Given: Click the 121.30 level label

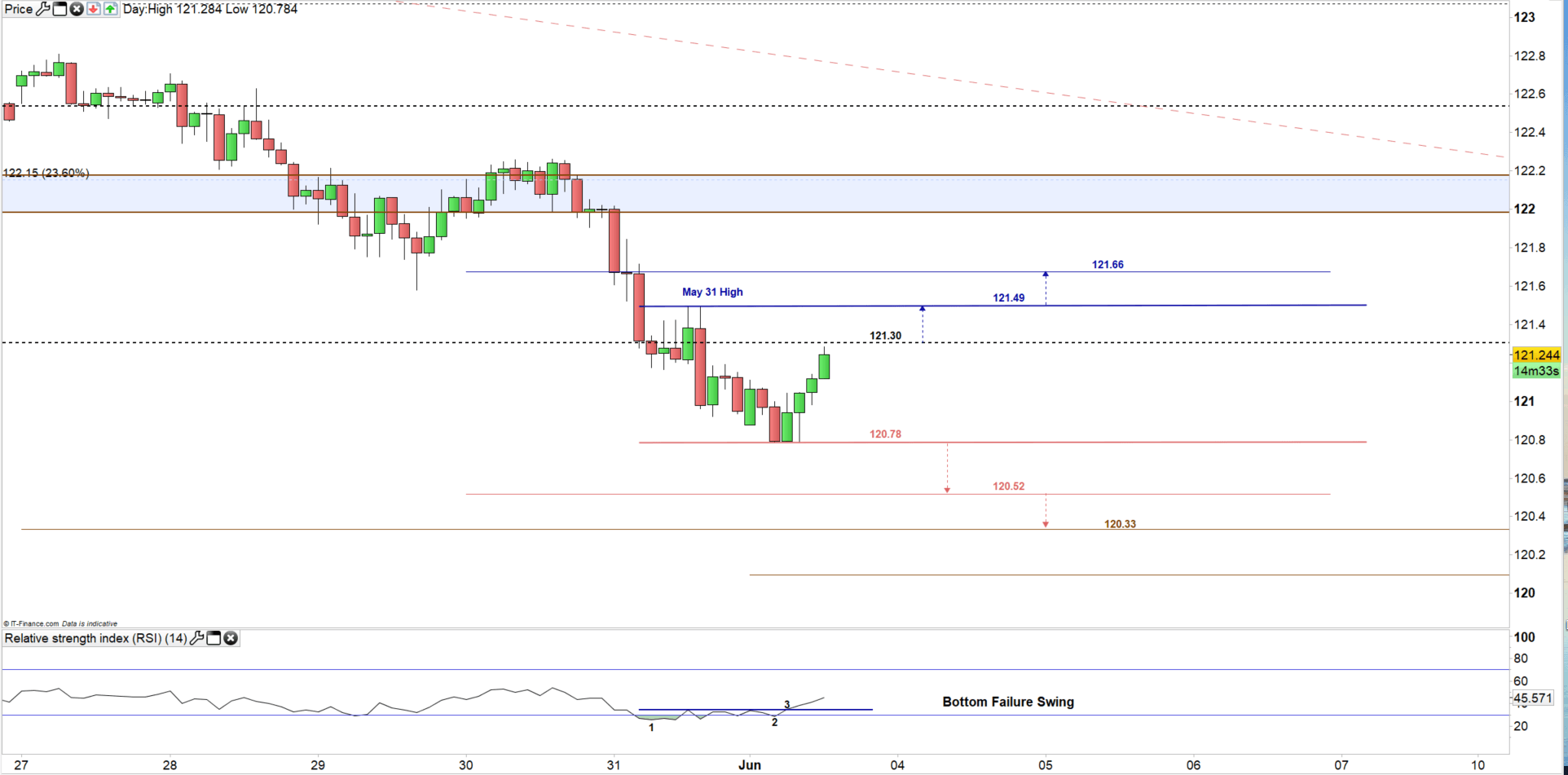Looking at the screenshot, I should pos(885,336).
